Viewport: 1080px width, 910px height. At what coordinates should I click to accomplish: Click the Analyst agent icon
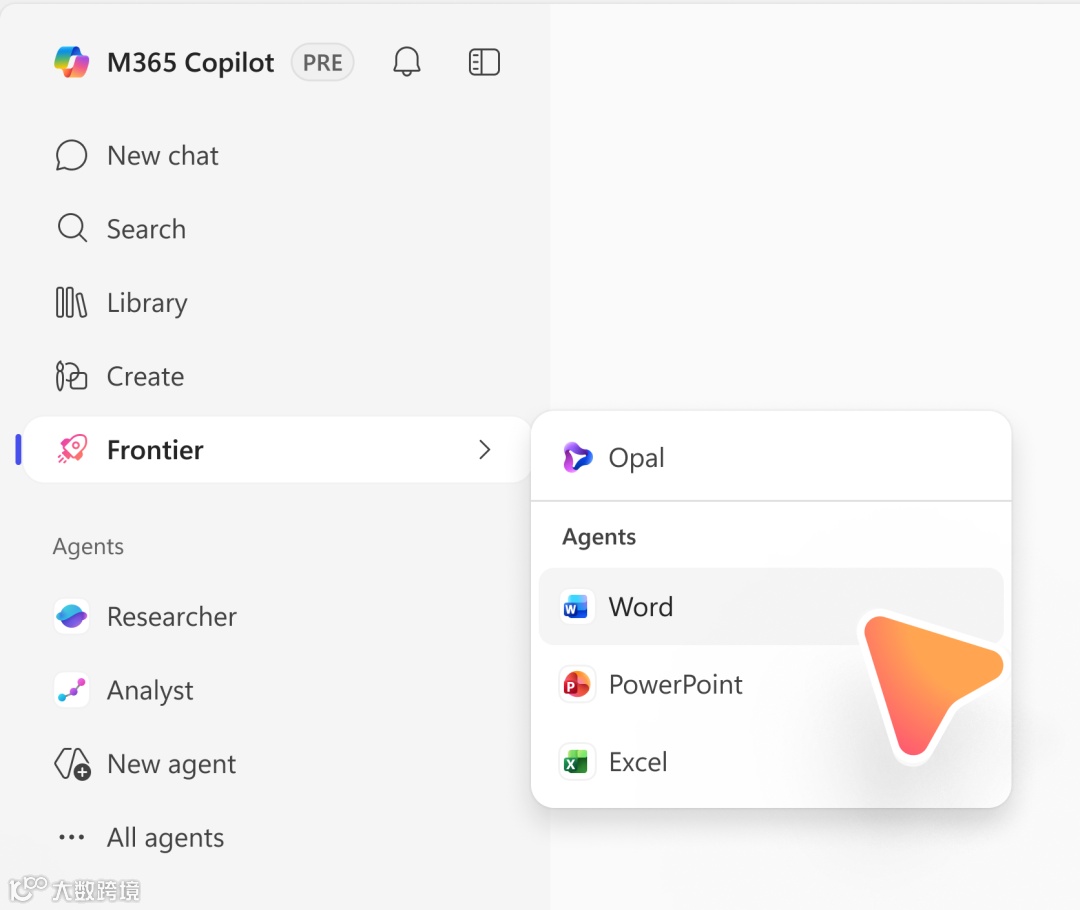[72, 690]
